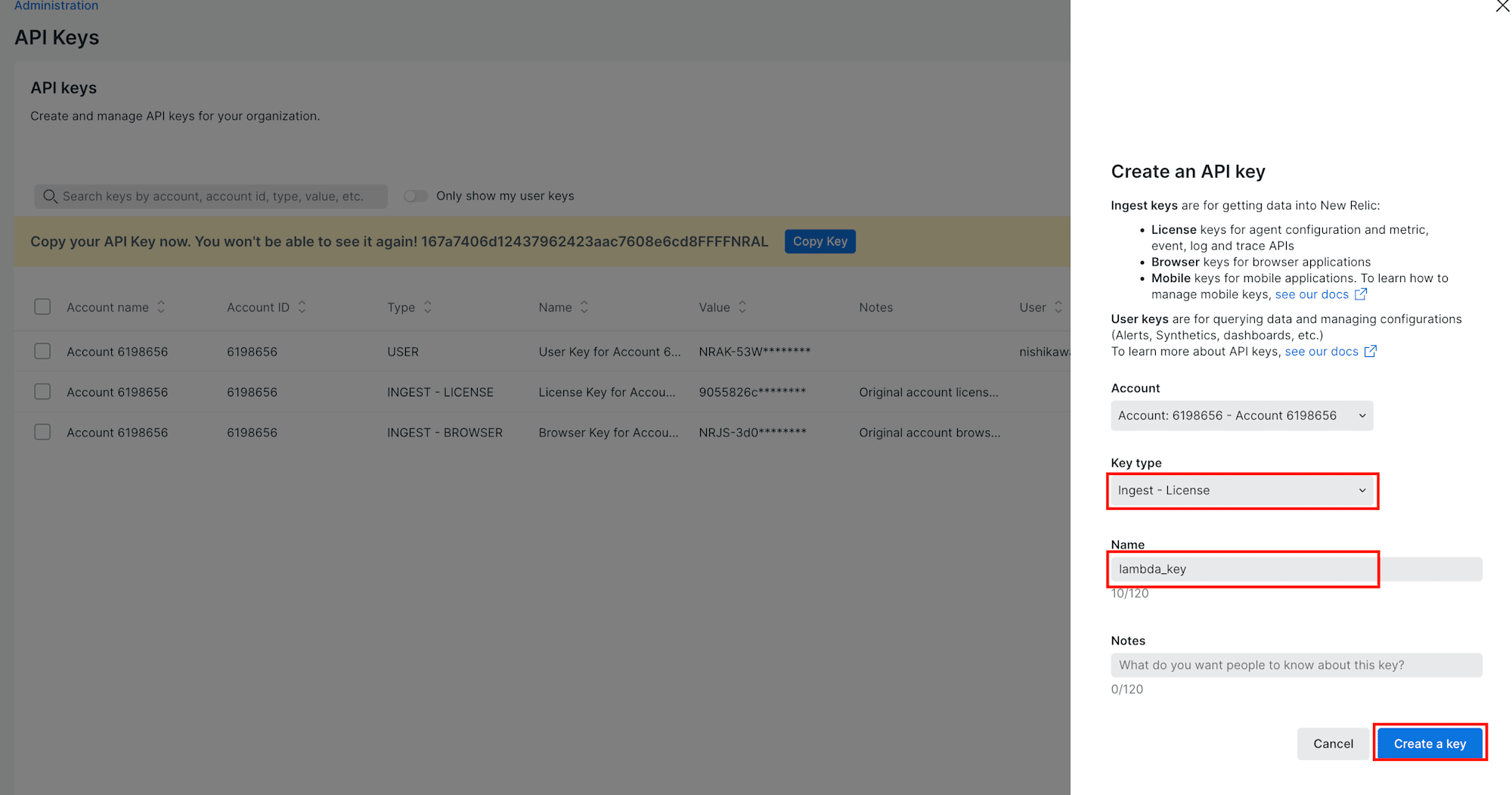Open the Account dropdown

pos(1241,415)
